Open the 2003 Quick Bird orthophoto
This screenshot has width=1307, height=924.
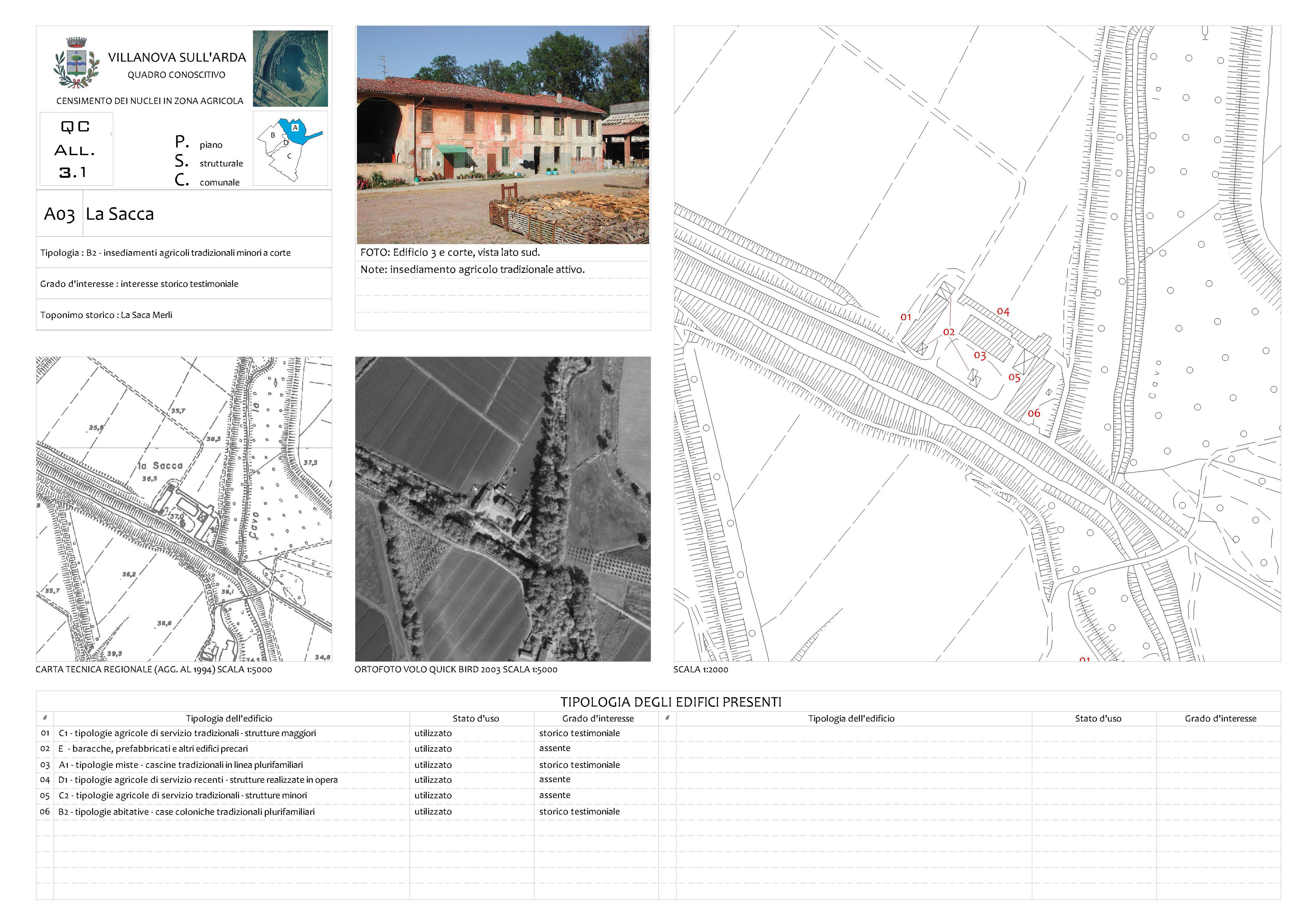pos(503,509)
